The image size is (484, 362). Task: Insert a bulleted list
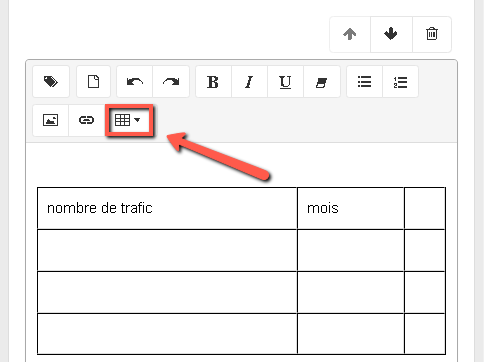point(365,82)
